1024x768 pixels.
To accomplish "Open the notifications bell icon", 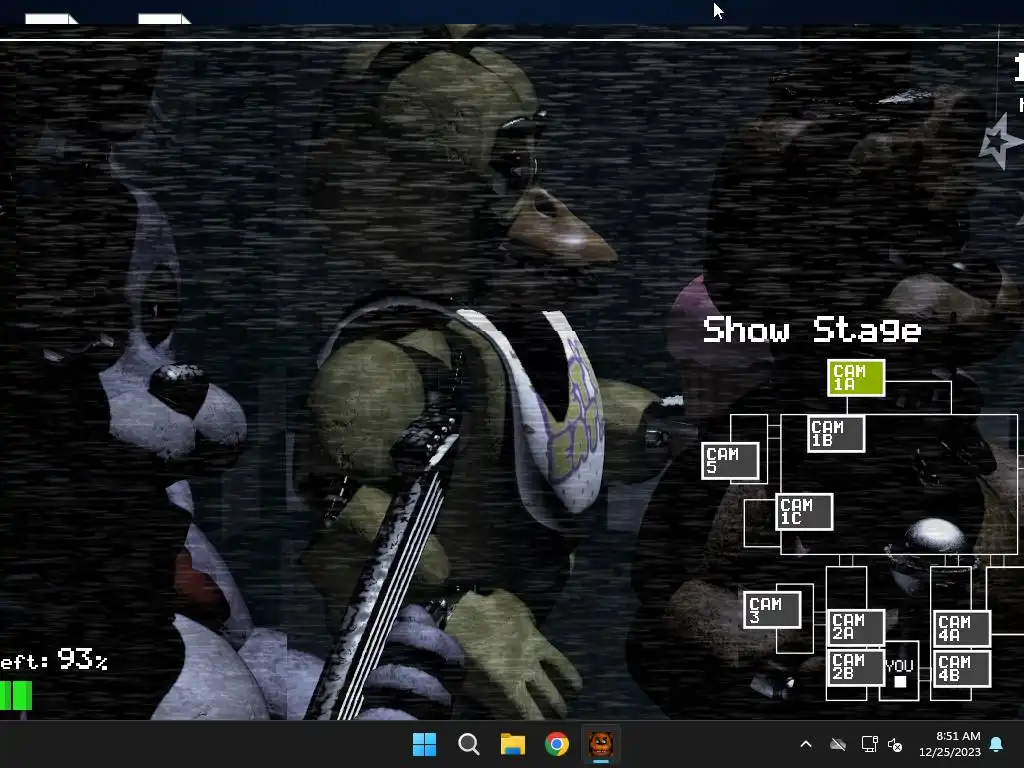I will click(x=997, y=744).
